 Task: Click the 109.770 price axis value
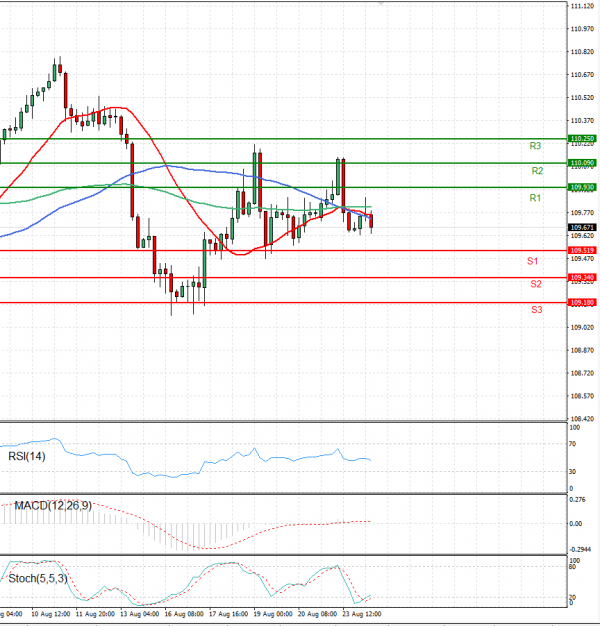click(582, 213)
